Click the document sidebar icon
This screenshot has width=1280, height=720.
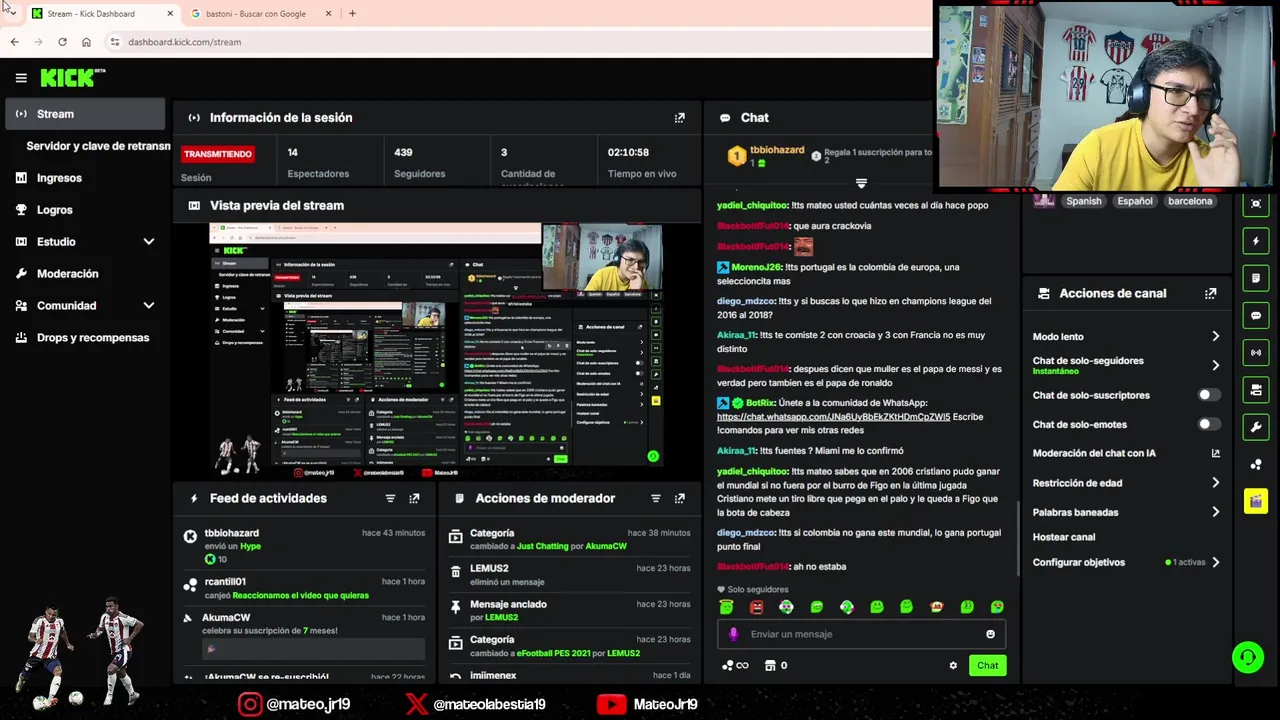tap(1256, 278)
